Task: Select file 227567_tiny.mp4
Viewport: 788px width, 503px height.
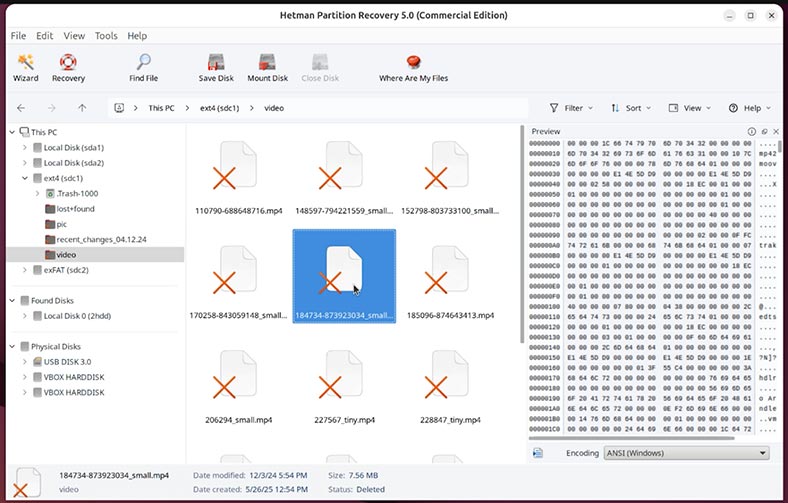Action: tap(344, 387)
